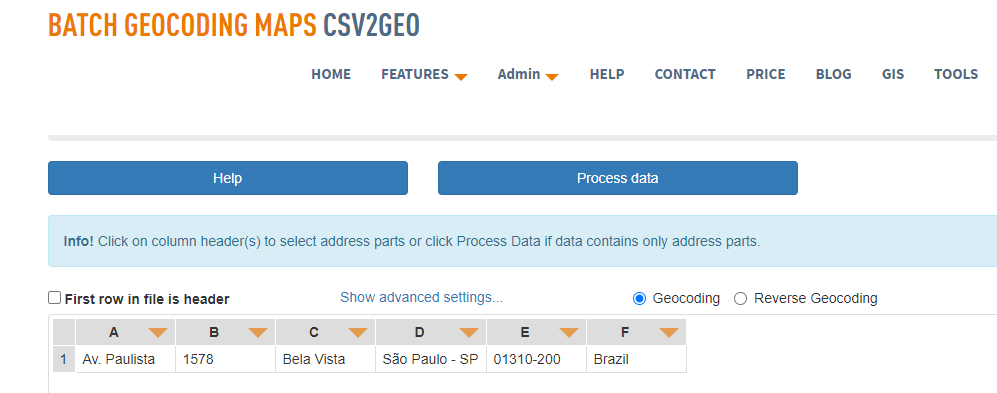Open column E dropdown arrow
Image resolution: width=997 pixels, height=393 pixels.
(568, 332)
